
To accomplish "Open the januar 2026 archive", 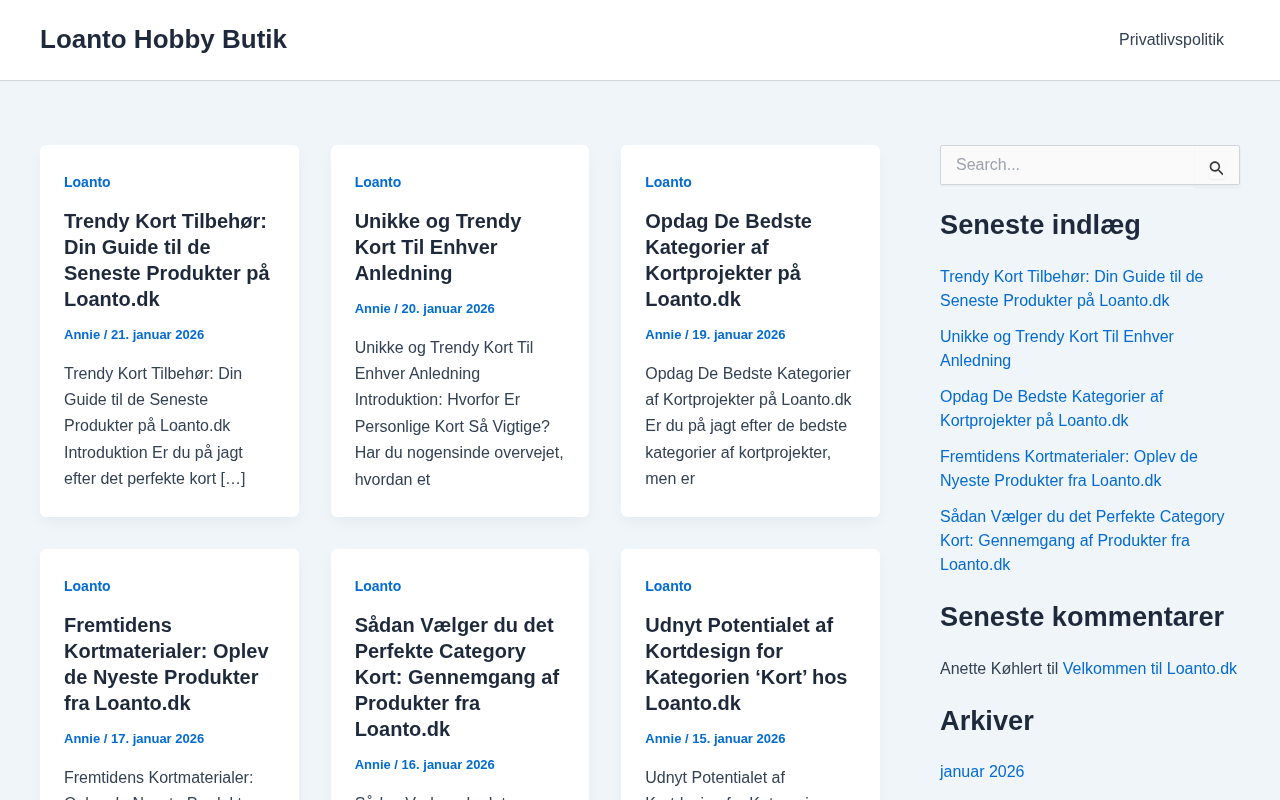I will tap(982, 772).
